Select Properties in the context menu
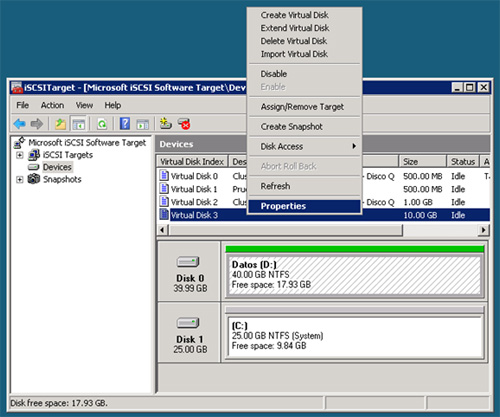The image size is (500, 417). point(305,206)
